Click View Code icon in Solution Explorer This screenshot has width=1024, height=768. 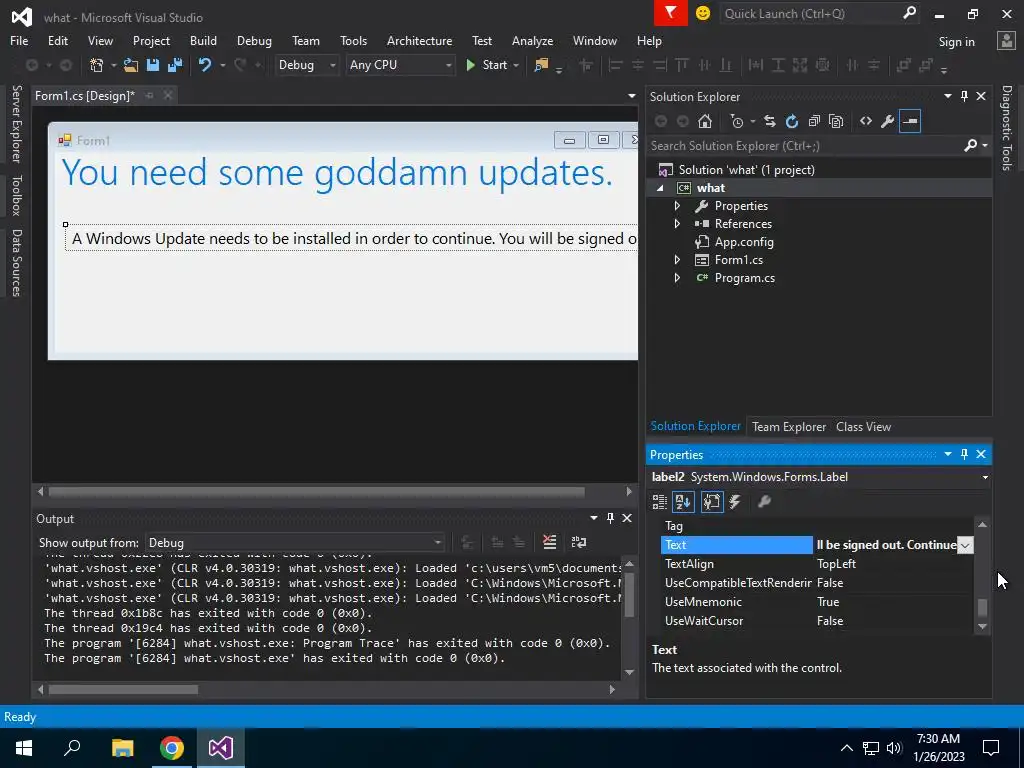[866, 121]
